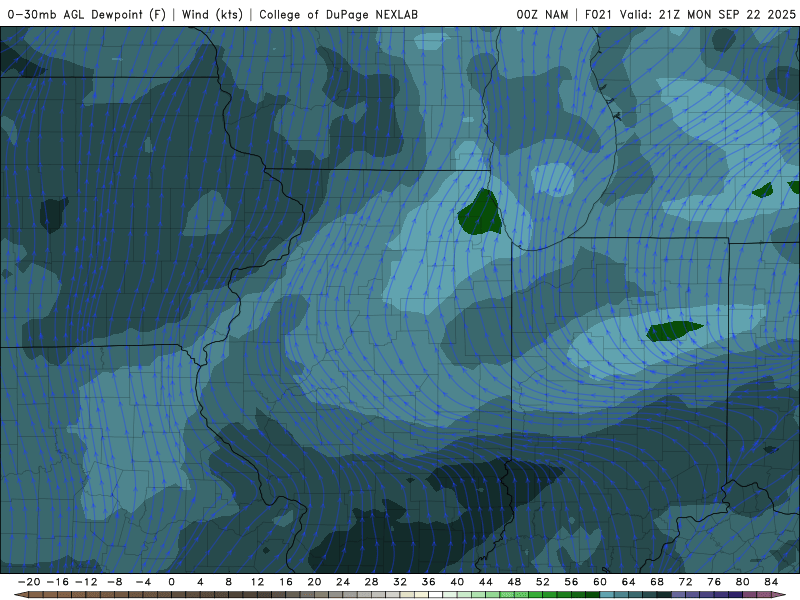
Task: Click the 24 value on the legend
Action: (x=343, y=582)
